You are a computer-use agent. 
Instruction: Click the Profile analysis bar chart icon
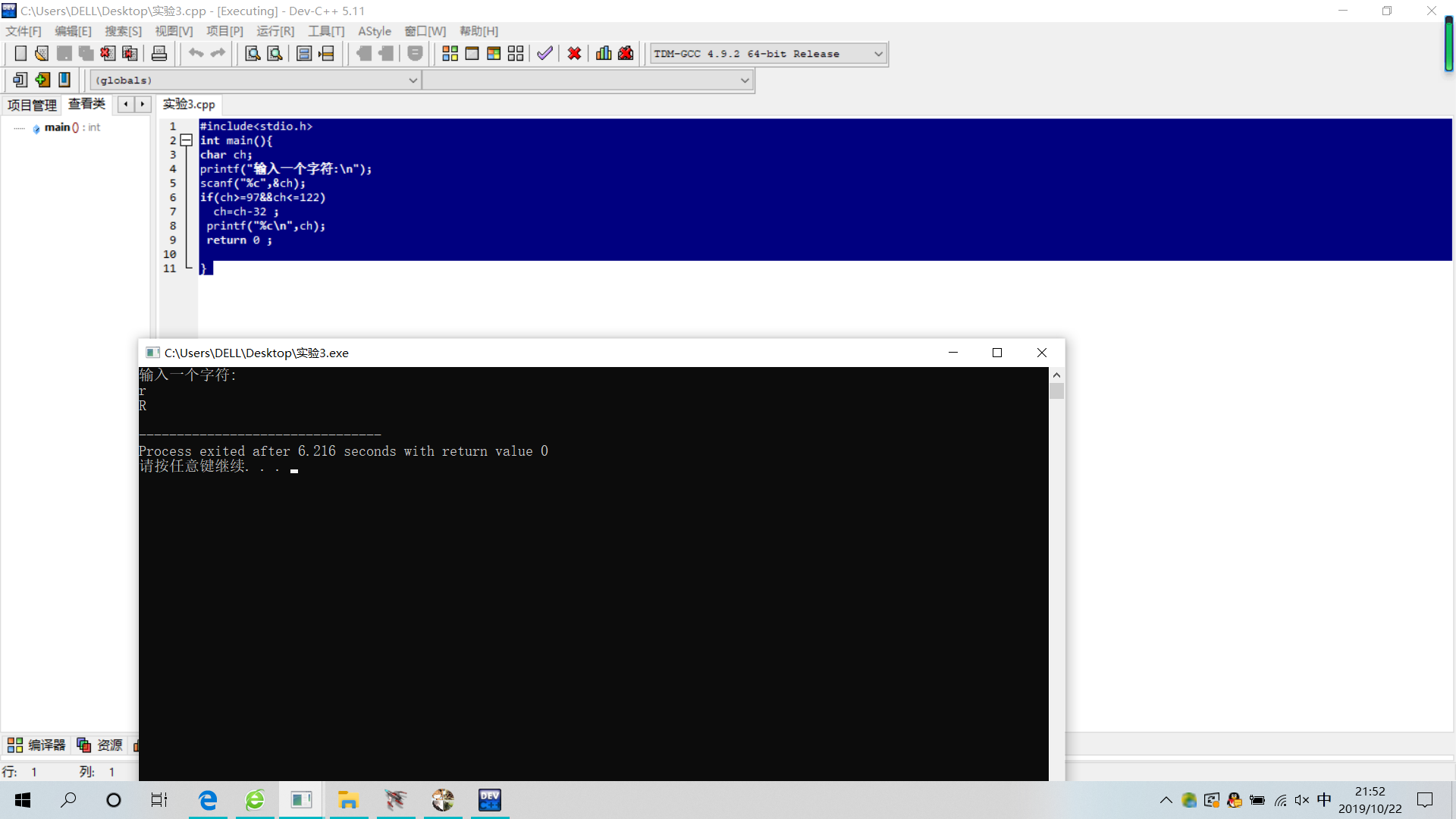tap(604, 54)
